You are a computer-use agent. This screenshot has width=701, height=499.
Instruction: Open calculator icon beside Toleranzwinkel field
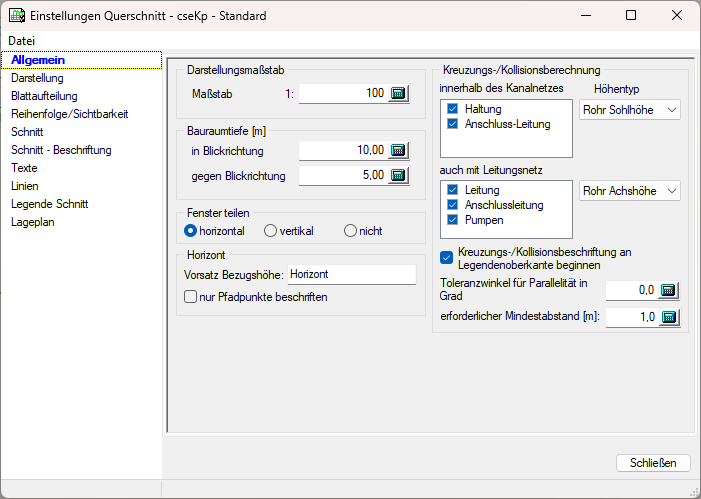click(x=669, y=290)
